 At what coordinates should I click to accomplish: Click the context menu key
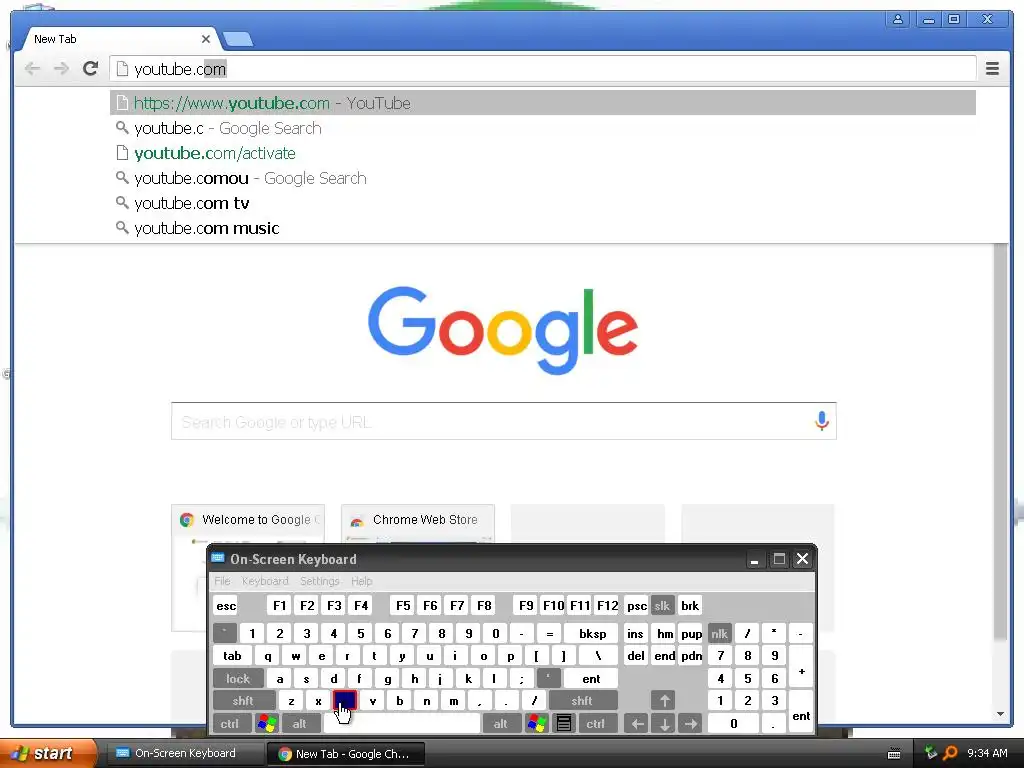click(x=564, y=724)
